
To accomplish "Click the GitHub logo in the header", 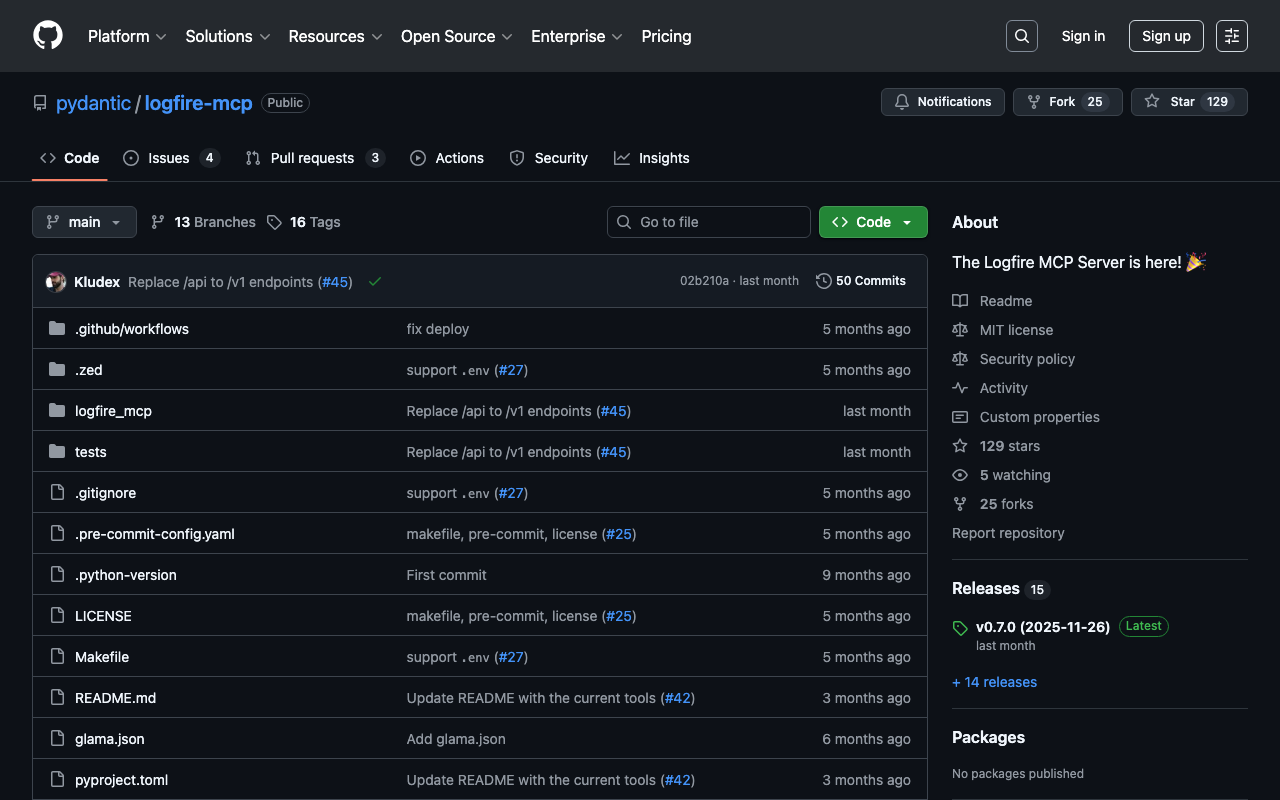I will coord(48,36).
